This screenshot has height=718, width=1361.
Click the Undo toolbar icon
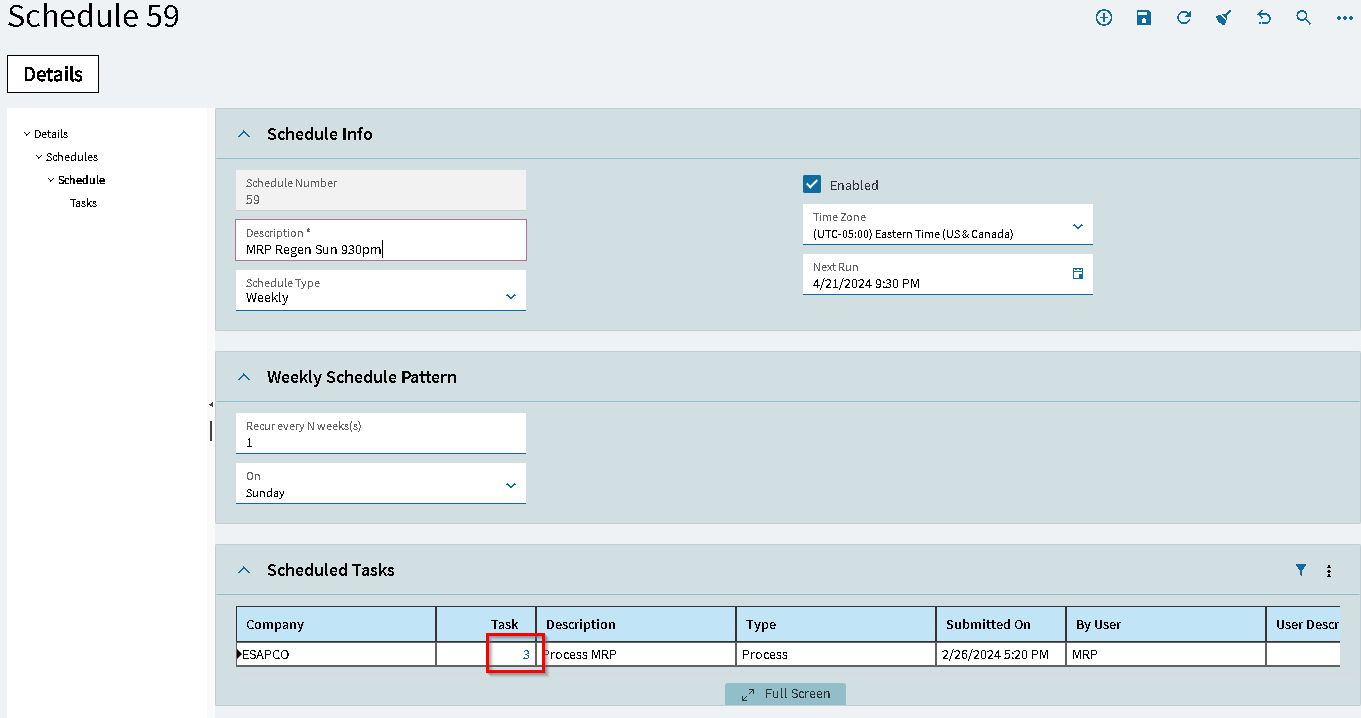(x=1264, y=17)
